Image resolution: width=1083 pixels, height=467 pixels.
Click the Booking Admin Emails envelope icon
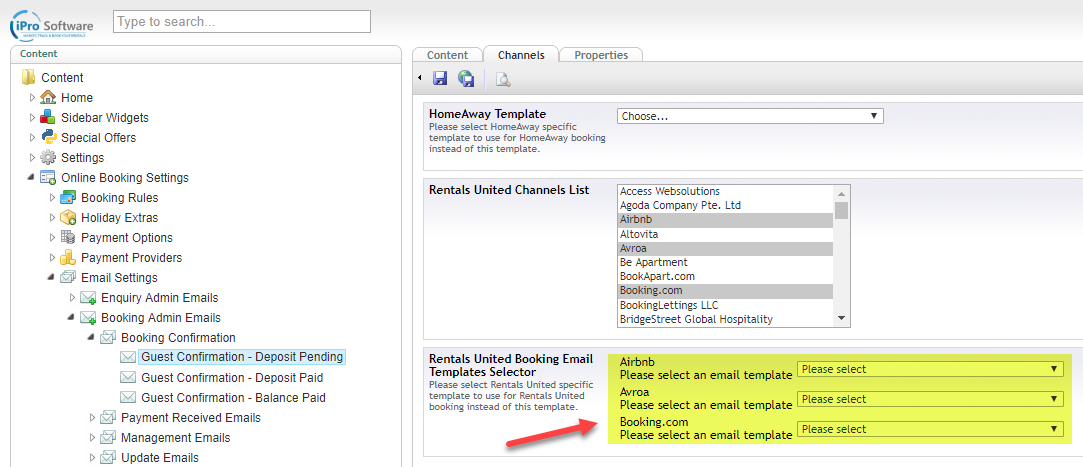coord(88,318)
